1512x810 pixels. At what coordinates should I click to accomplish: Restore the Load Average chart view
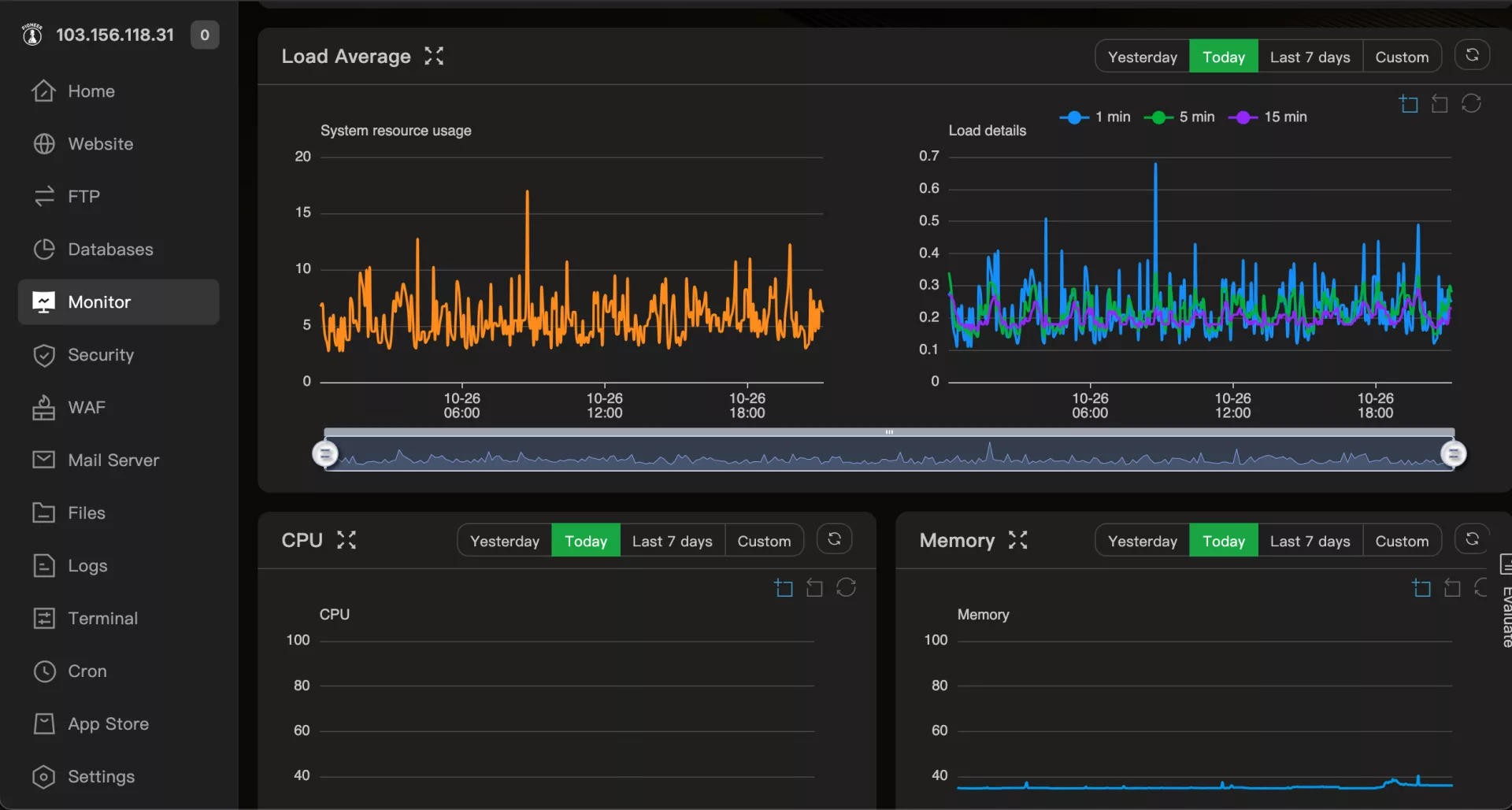(x=1471, y=103)
